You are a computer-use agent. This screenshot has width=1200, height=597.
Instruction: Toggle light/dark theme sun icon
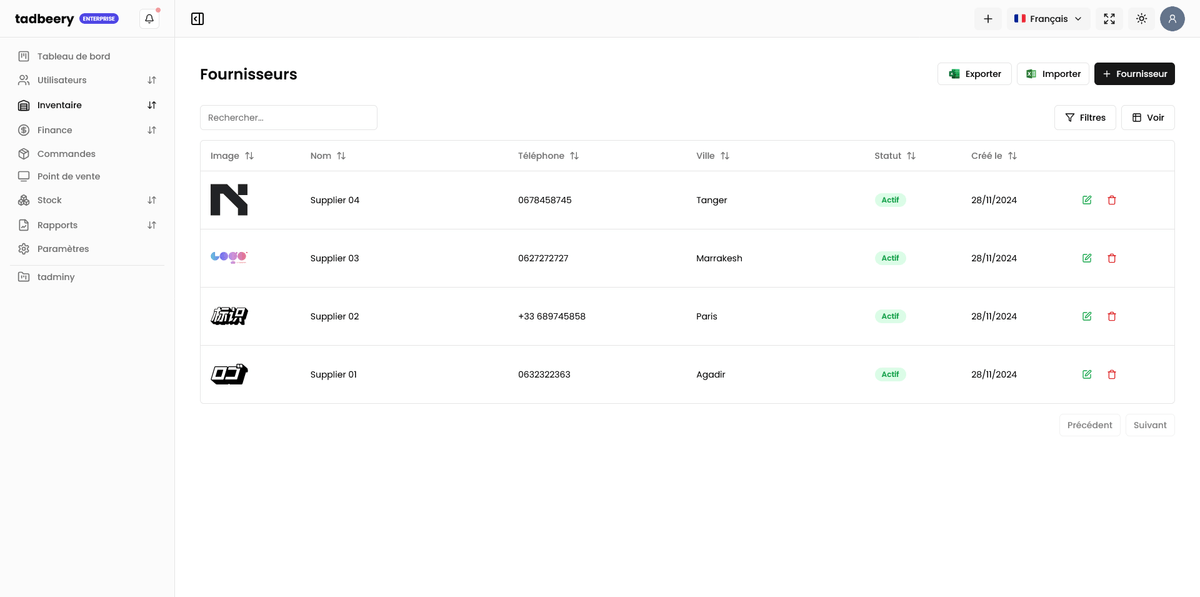[x=1141, y=19]
